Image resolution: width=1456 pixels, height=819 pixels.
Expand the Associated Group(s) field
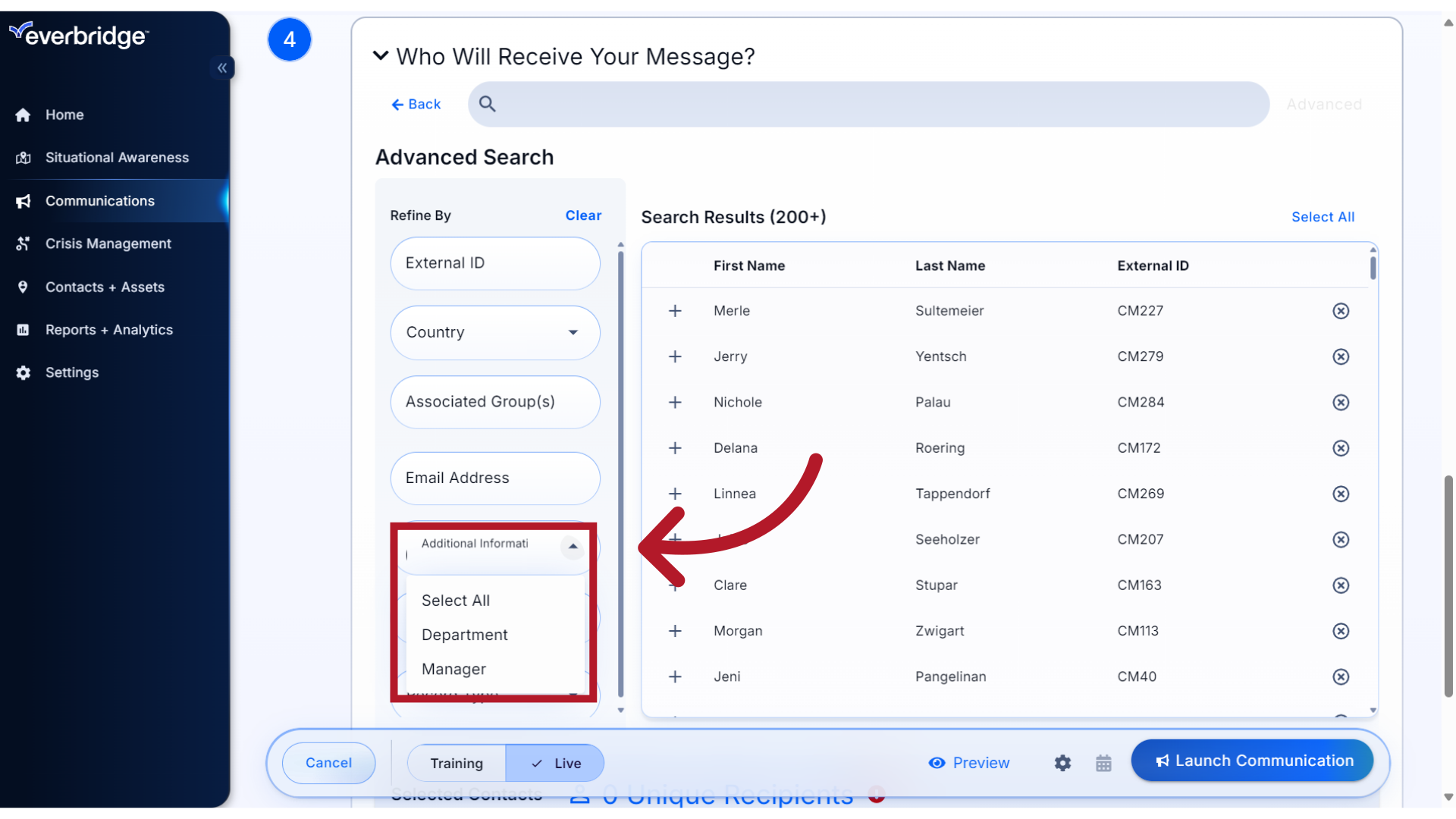tap(495, 401)
